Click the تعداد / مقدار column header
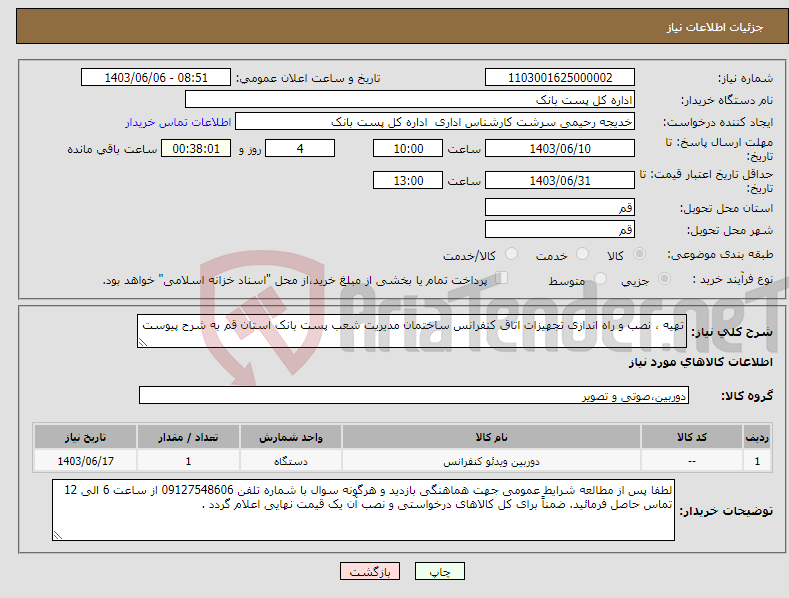The height and width of the screenshot is (598, 789). click(188, 437)
